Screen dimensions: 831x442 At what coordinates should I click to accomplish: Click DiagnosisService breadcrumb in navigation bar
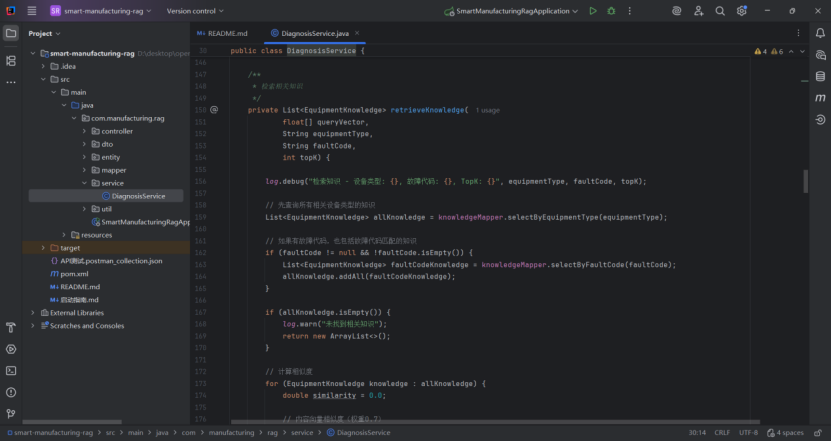tap(358, 432)
